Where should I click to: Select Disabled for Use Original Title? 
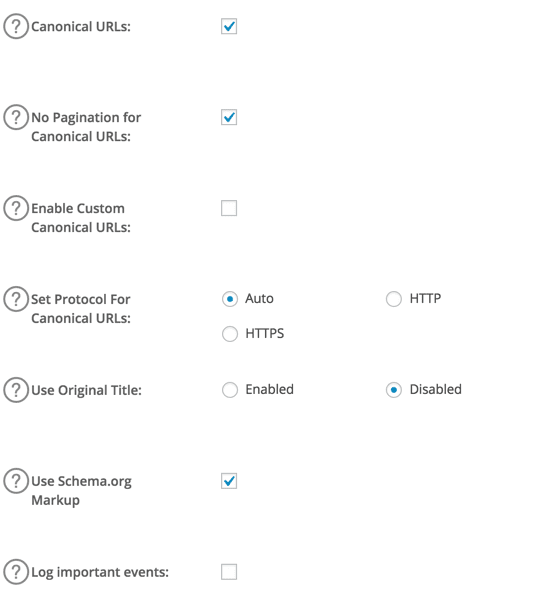(394, 390)
